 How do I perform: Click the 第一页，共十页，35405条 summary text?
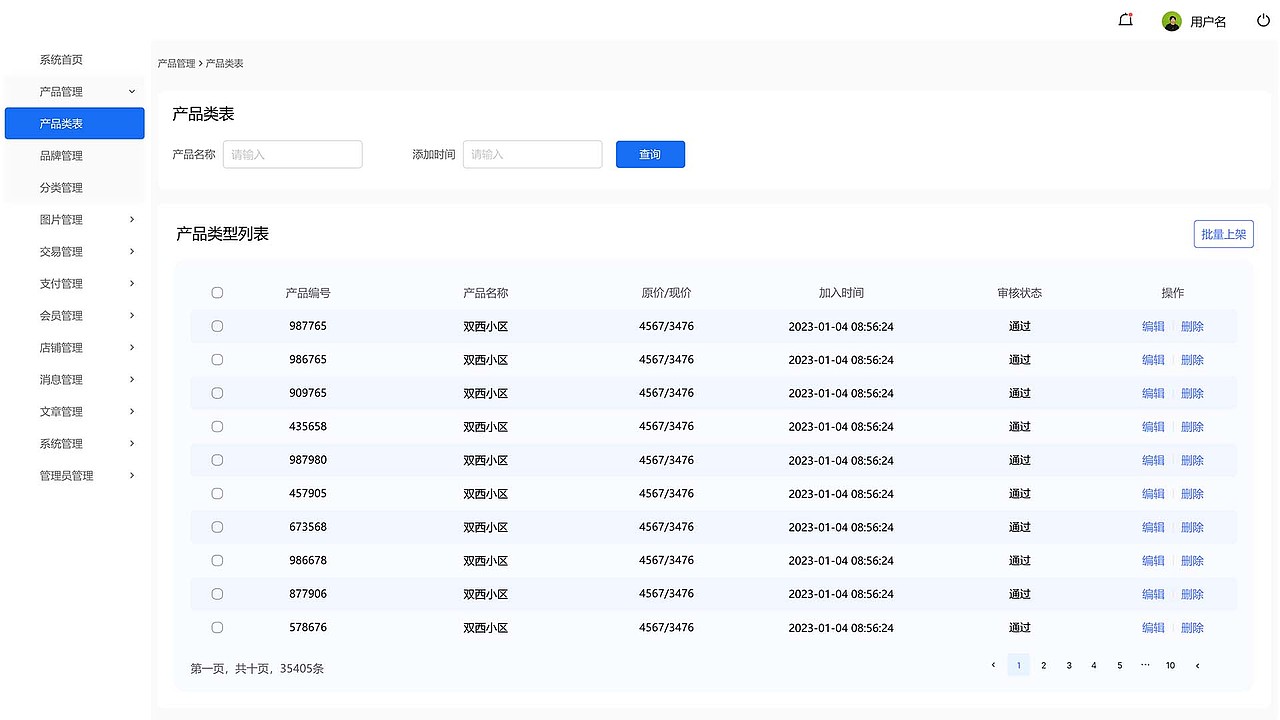tap(257, 668)
